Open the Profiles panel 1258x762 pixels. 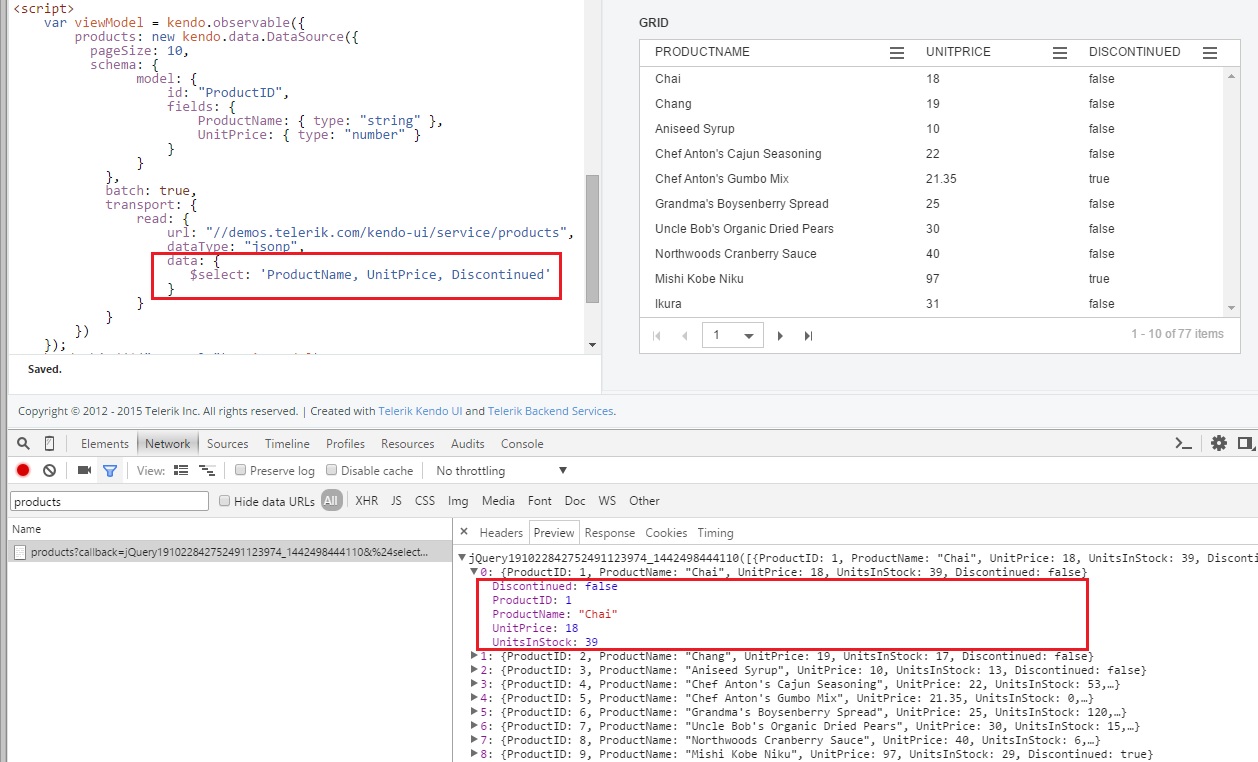346,443
